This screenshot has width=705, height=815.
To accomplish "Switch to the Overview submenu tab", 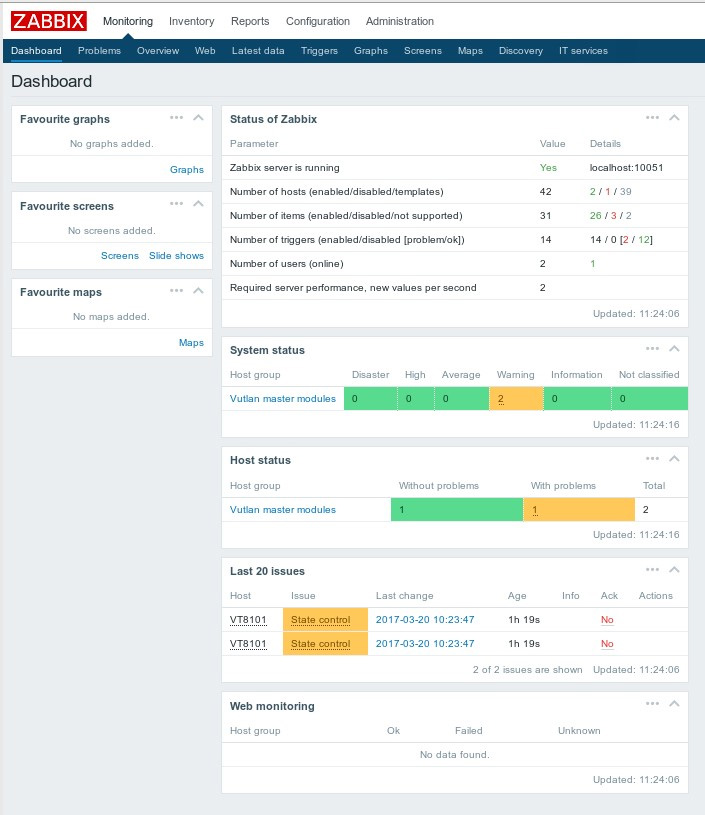I will [158, 51].
